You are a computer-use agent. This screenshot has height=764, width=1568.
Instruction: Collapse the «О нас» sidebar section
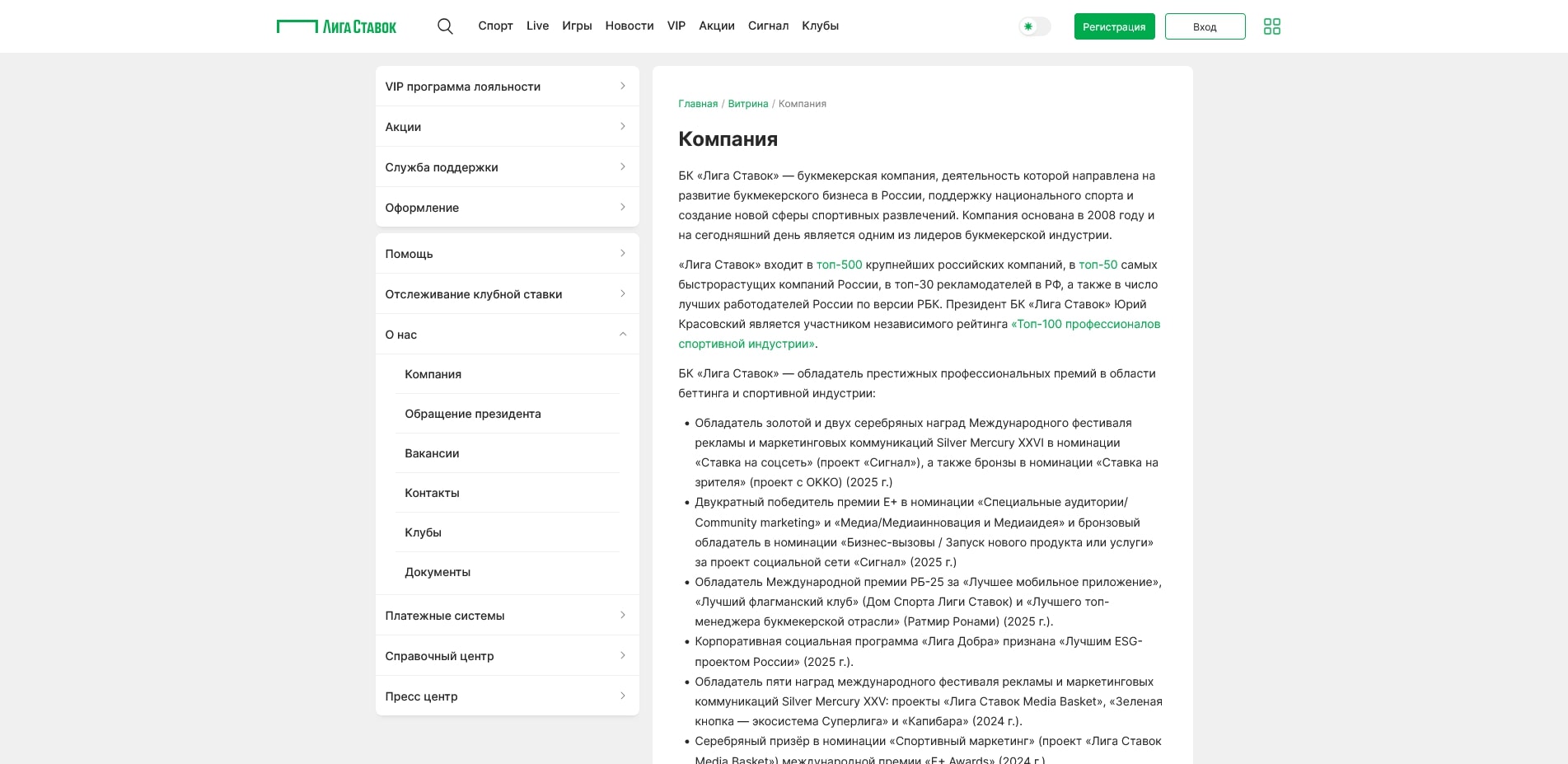(507, 335)
